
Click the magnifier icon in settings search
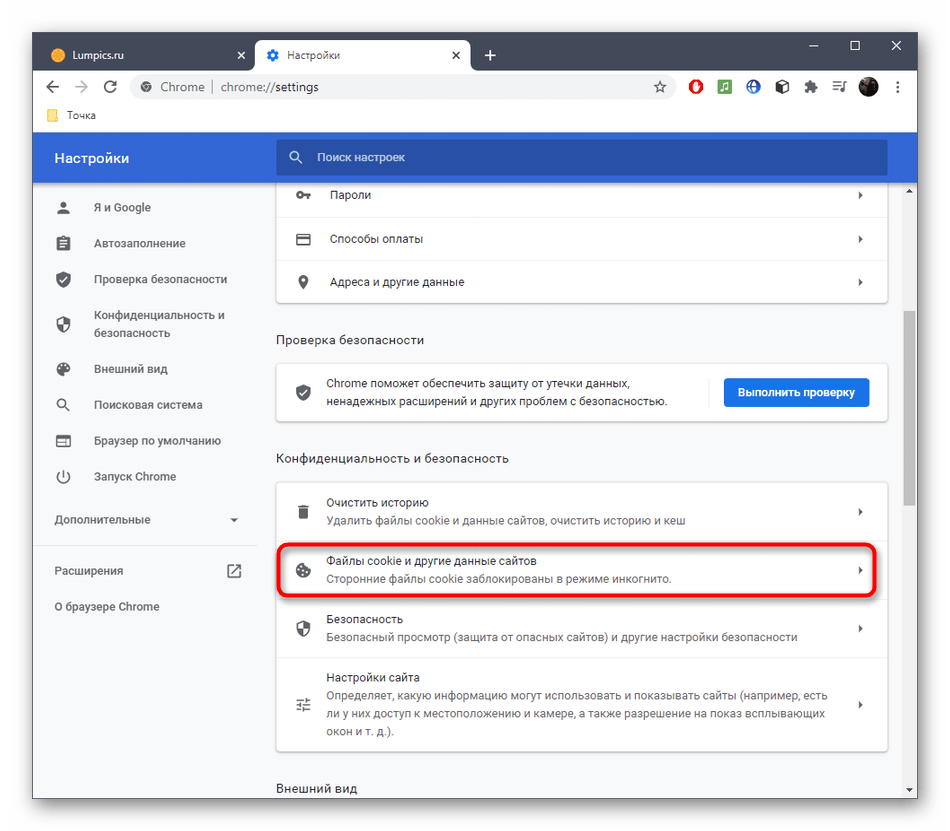click(296, 157)
